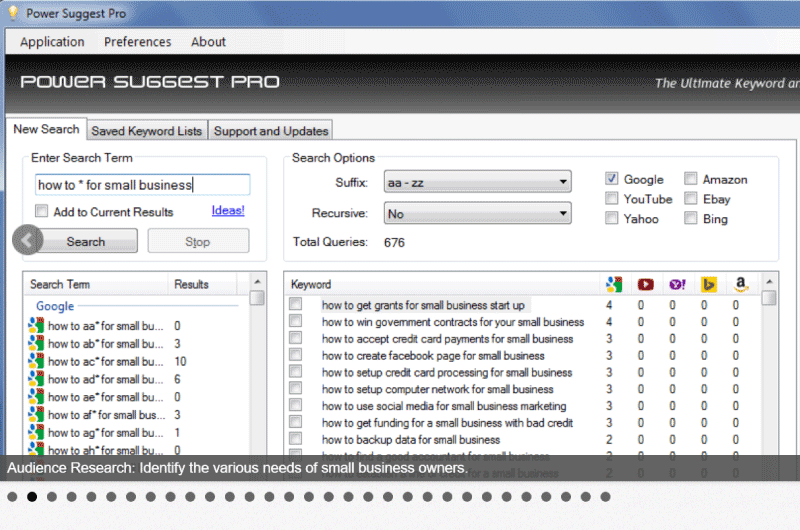Open the Recursive dropdown set to No
Viewport: 800px width, 530px height.
tap(478, 213)
